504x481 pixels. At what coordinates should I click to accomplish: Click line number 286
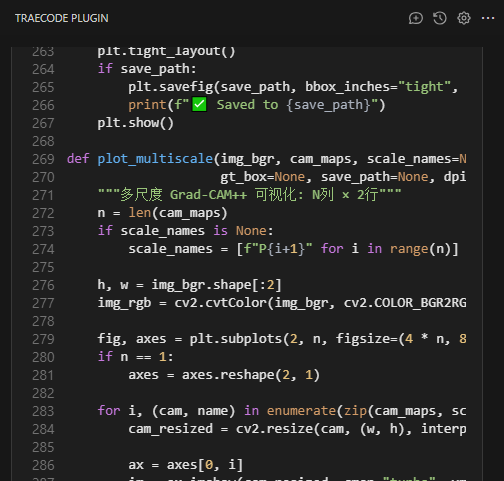(x=43, y=465)
